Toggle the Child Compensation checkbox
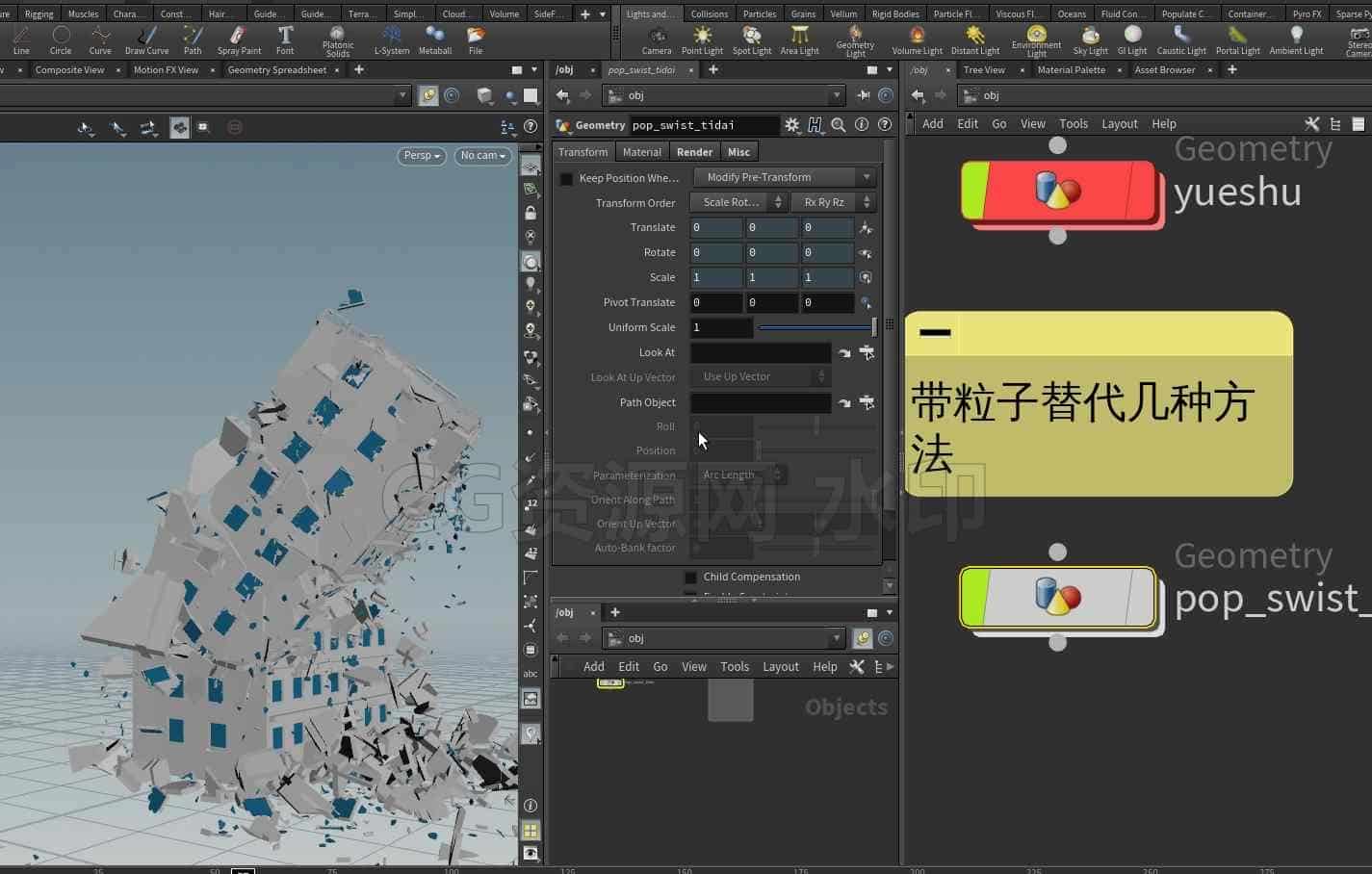 coord(690,578)
